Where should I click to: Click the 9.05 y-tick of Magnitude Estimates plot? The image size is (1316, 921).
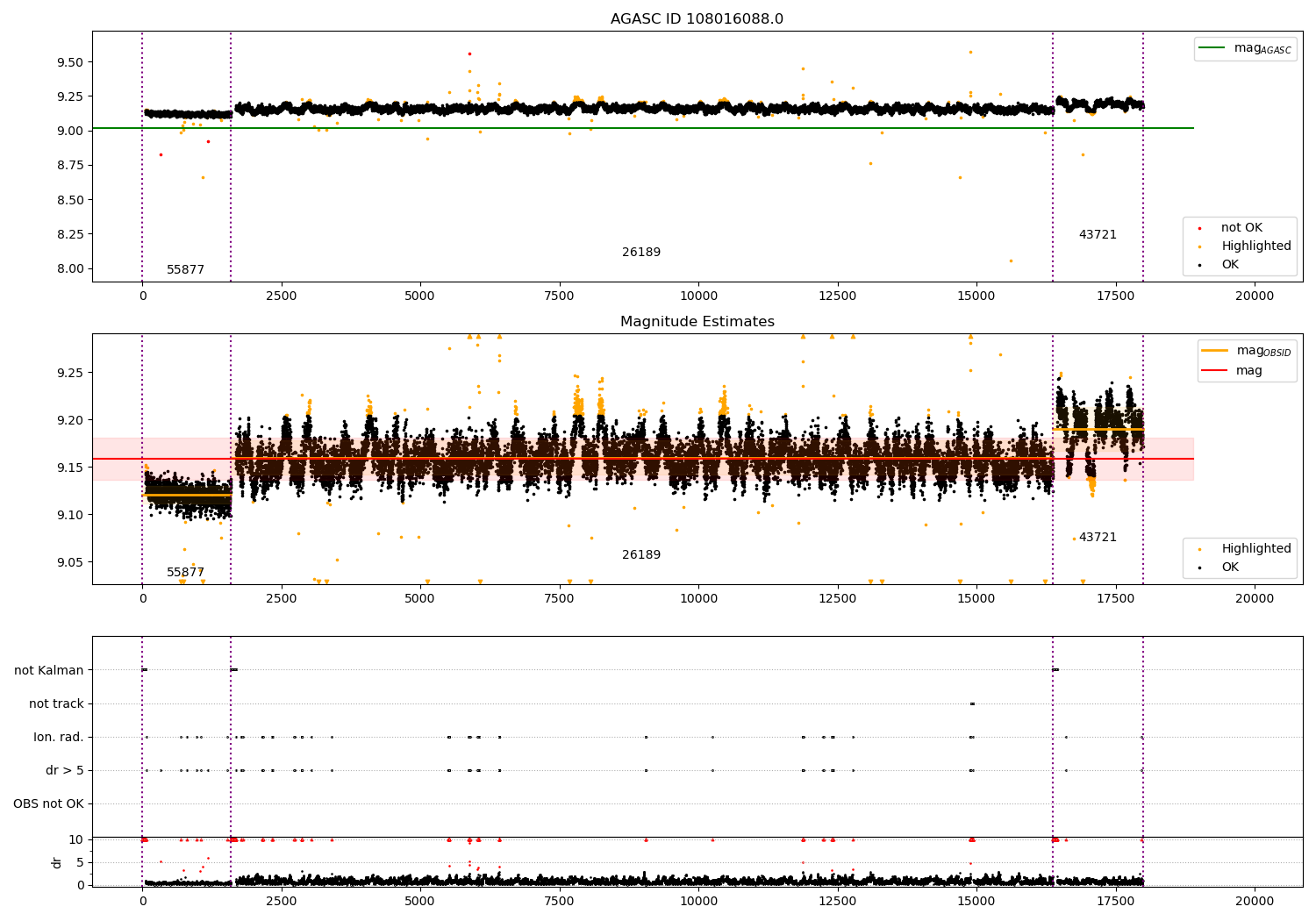click(x=70, y=562)
